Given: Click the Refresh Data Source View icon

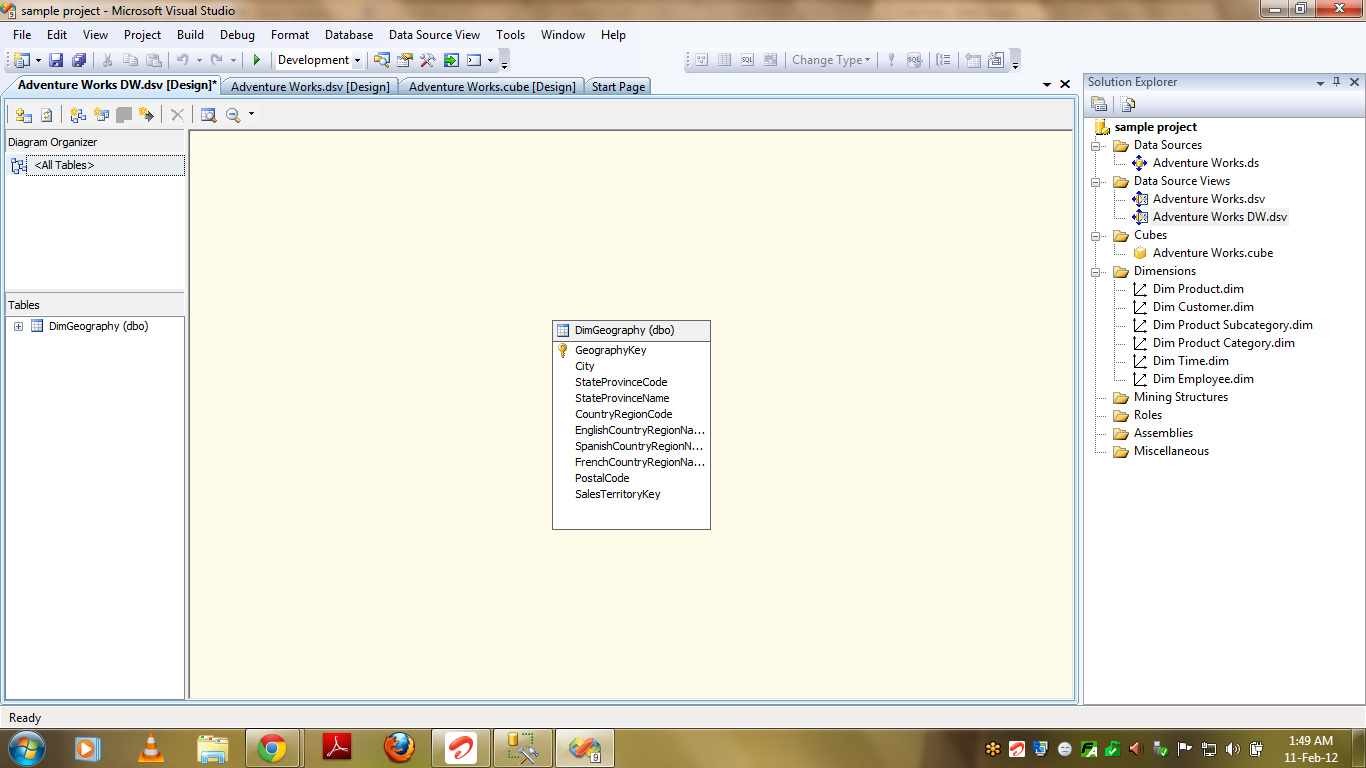Looking at the screenshot, I should pyautogui.click(x=46, y=115).
